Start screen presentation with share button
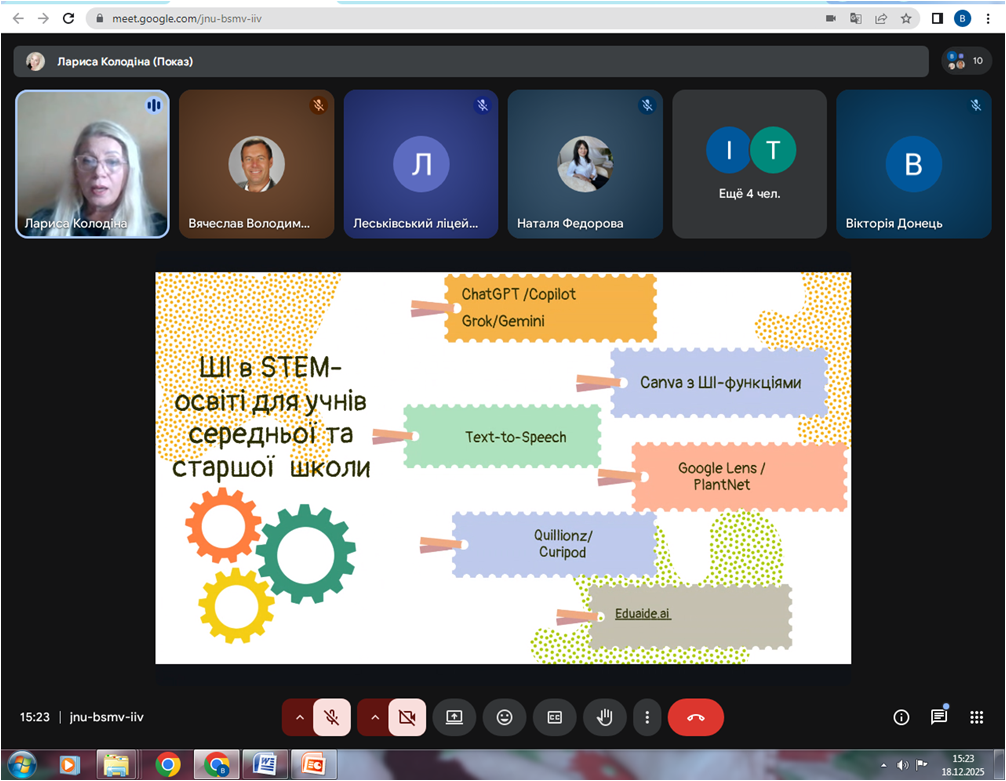This screenshot has width=1006, height=781. (454, 717)
